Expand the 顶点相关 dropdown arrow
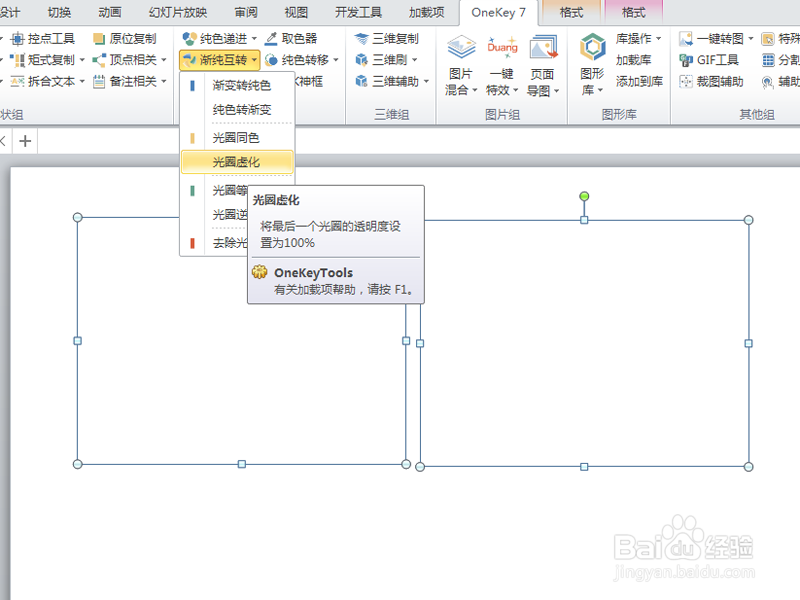Screen dimensions: 800x600 click(164, 60)
